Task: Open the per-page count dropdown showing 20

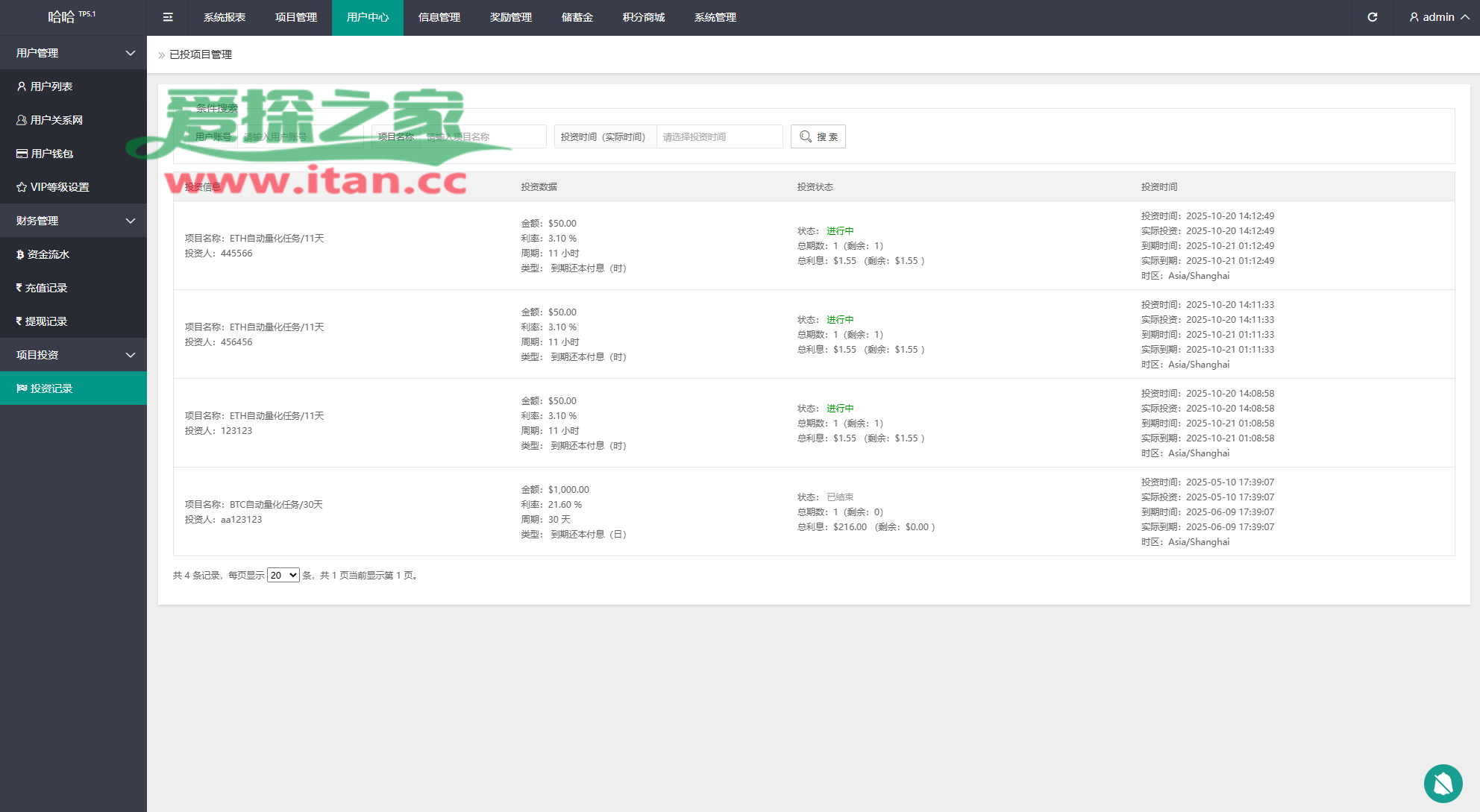Action: click(283, 575)
